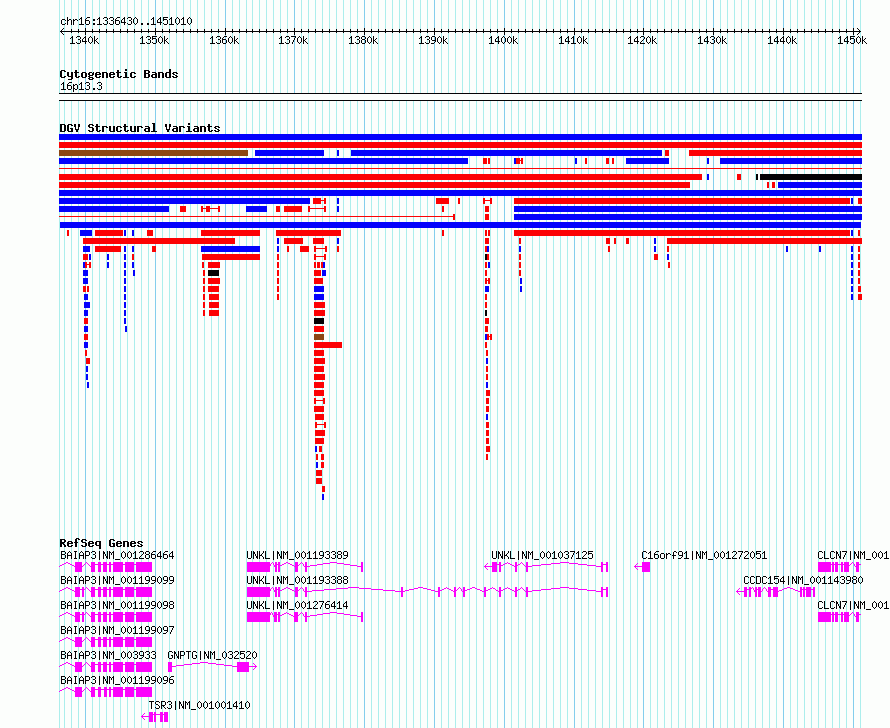Click the TSR3|NM_001001410 gene label
Viewport: 890px width, 728px height.
coord(199,705)
